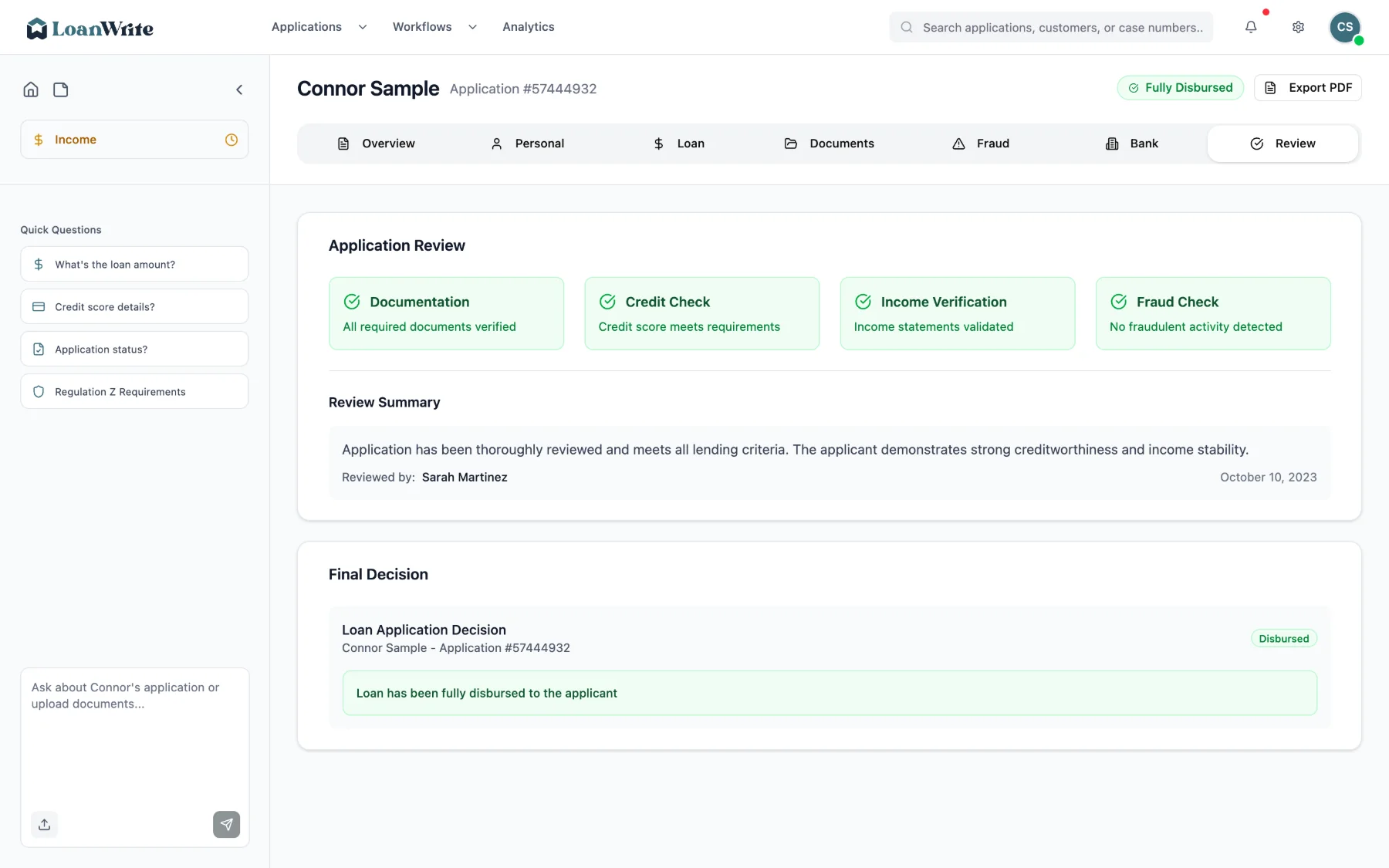This screenshot has height=868, width=1389.
Task: Click the Fully Disbursed status badge
Action: point(1180,88)
